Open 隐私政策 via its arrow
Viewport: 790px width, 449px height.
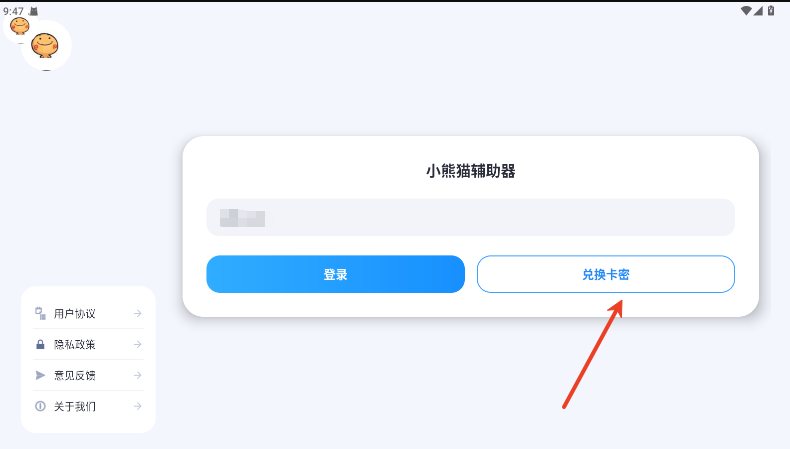pos(138,345)
